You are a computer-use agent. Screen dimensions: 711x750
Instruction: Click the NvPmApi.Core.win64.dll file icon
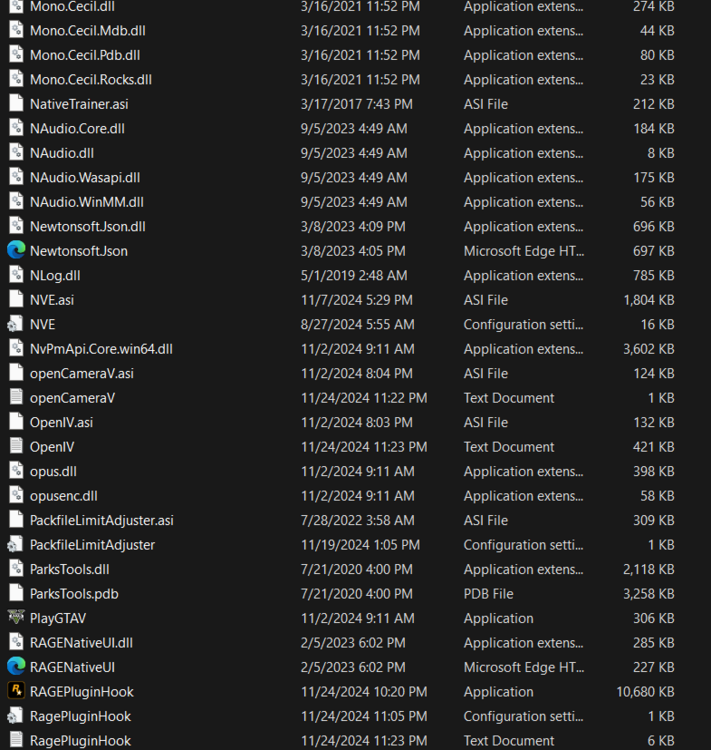(x=16, y=349)
